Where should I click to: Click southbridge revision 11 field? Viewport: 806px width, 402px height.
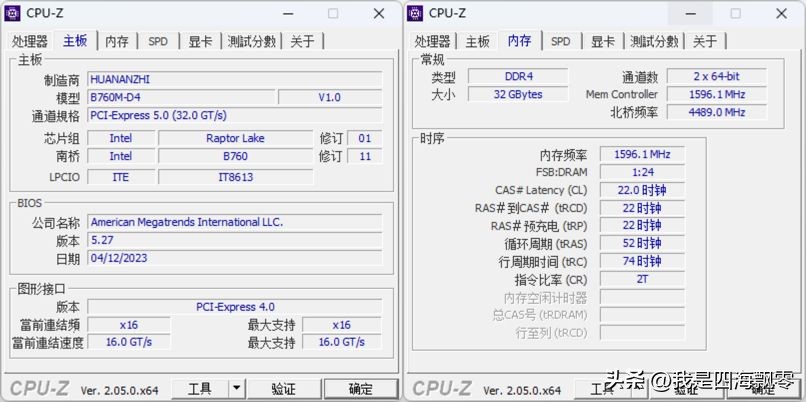[x=365, y=156]
